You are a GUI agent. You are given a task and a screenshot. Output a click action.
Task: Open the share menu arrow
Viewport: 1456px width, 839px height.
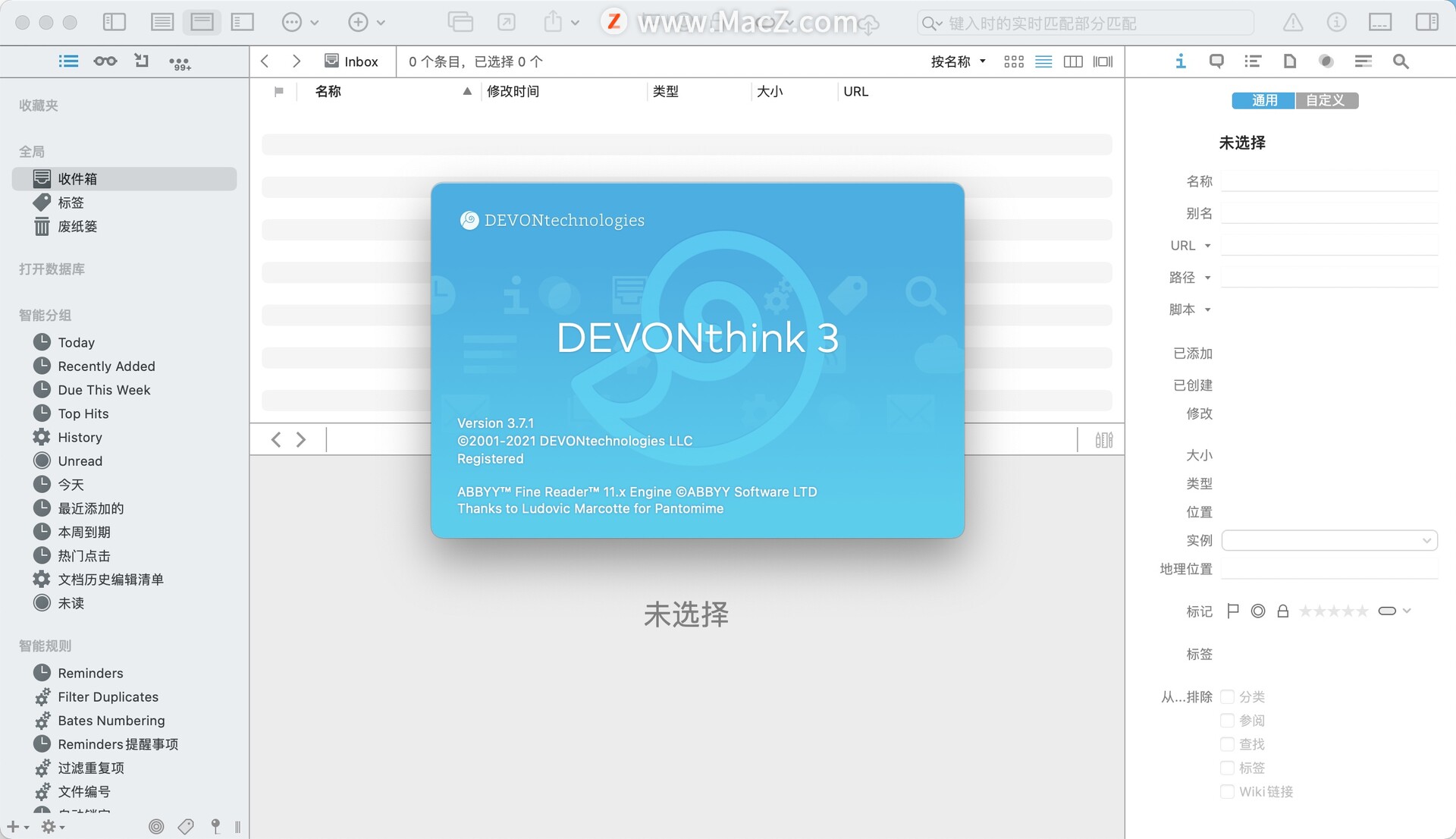575,23
